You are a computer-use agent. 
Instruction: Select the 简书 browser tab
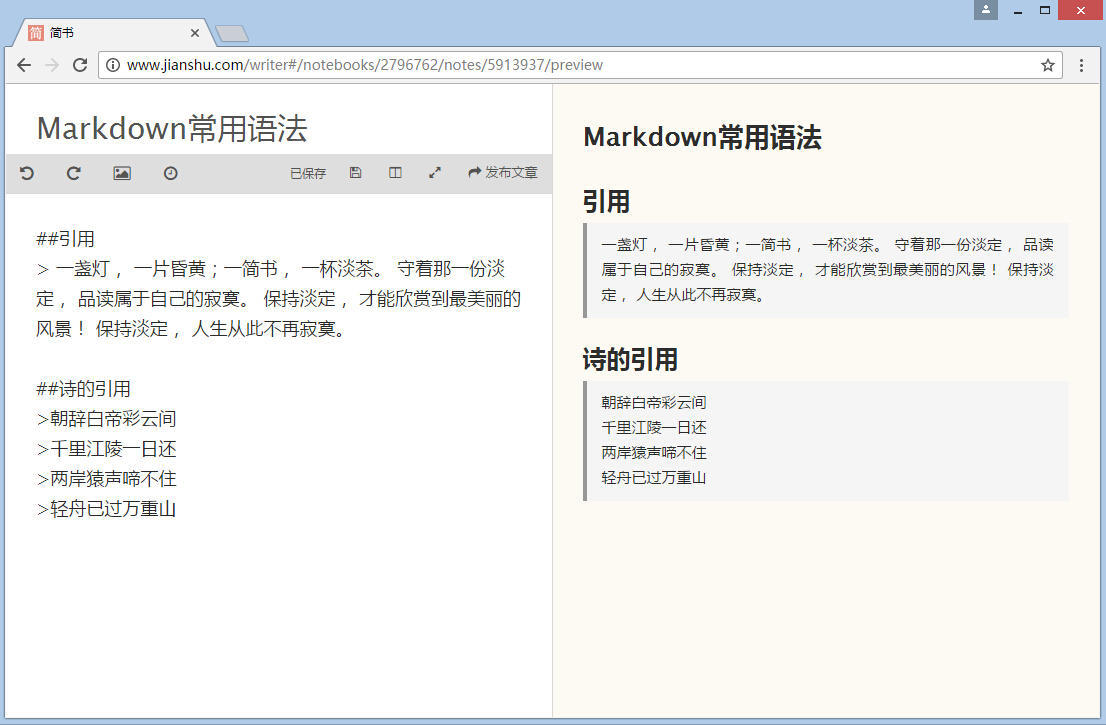point(113,33)
